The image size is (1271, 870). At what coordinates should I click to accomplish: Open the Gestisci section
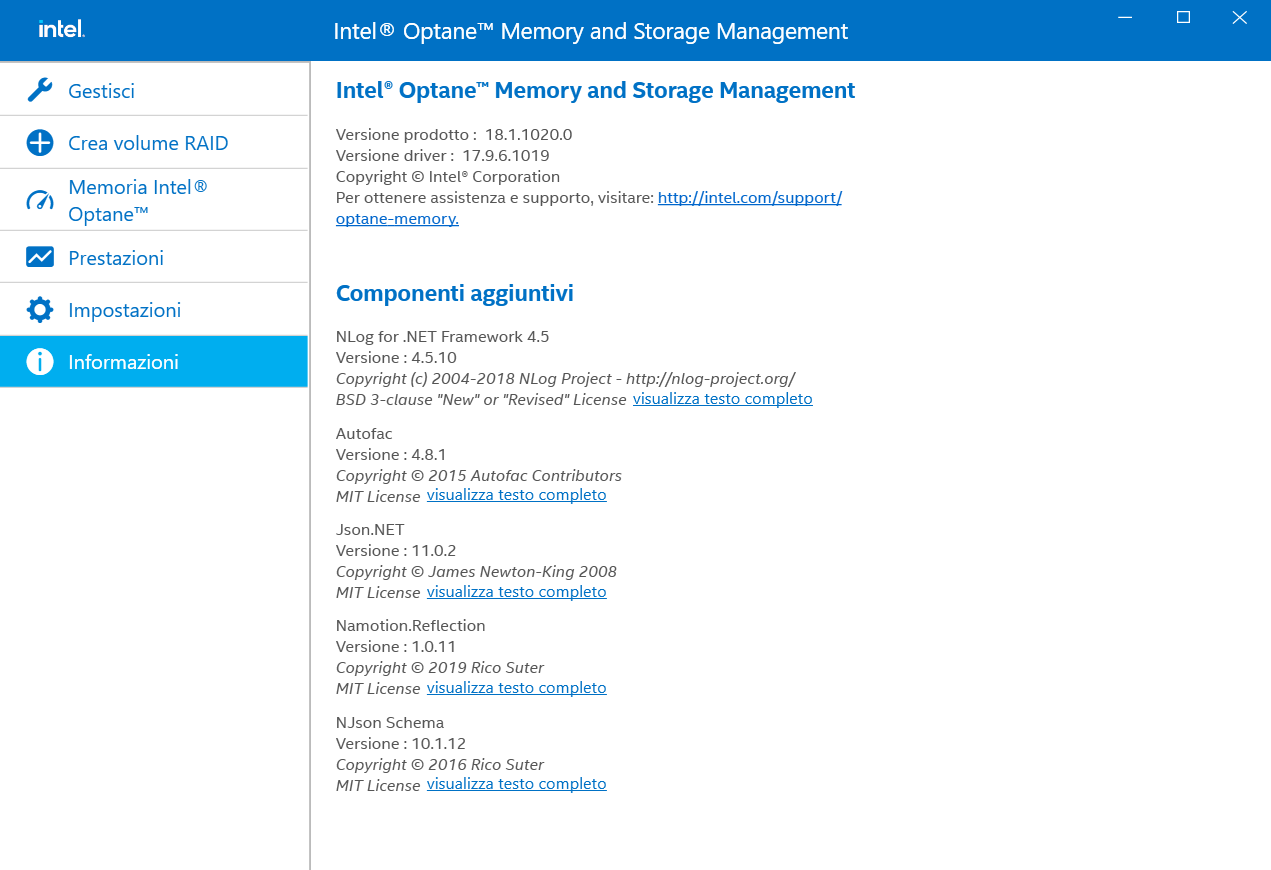(101, 91)
